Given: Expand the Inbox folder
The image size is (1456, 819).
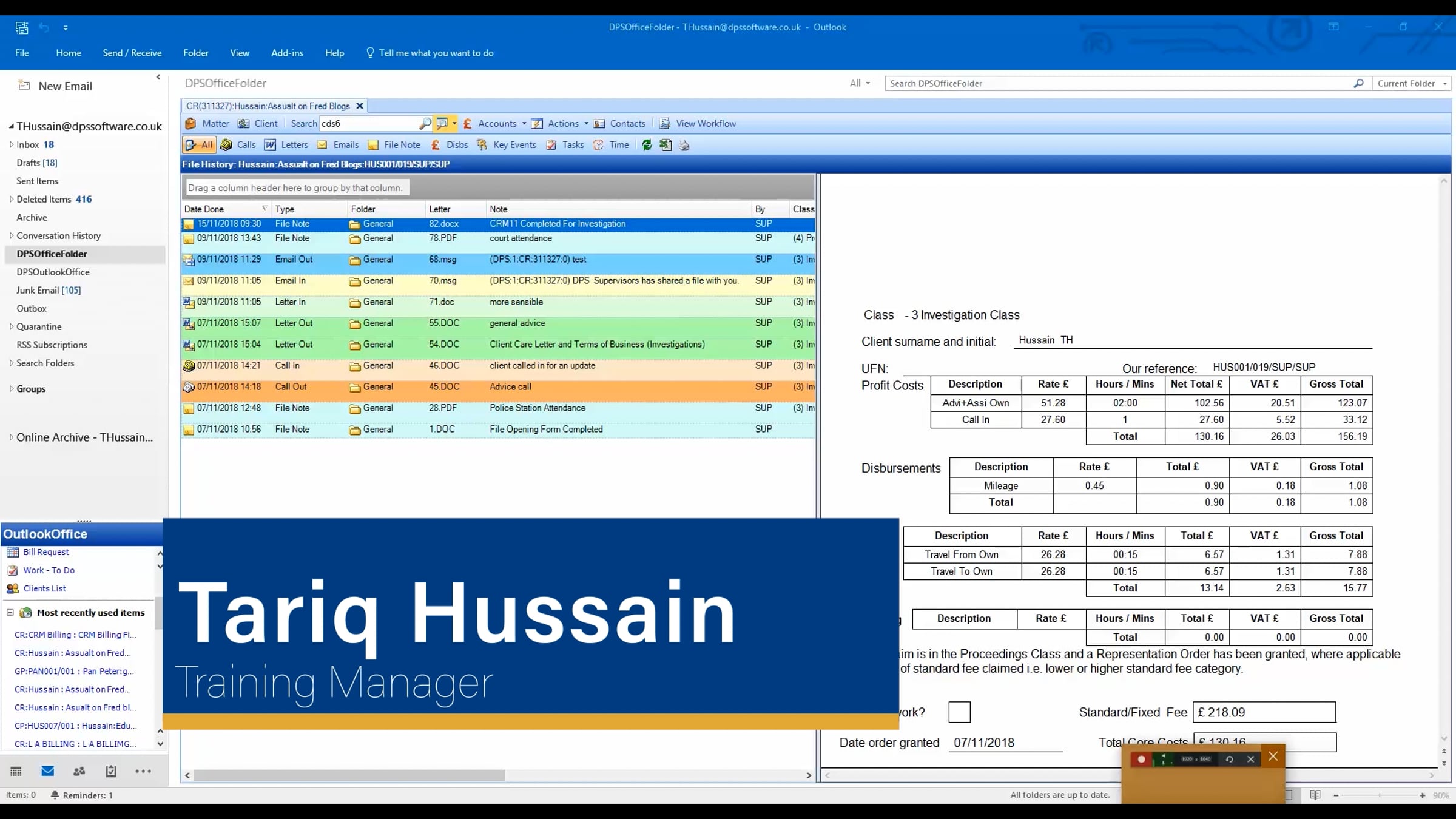Looking at the screenshot, I should click(11, 144).
